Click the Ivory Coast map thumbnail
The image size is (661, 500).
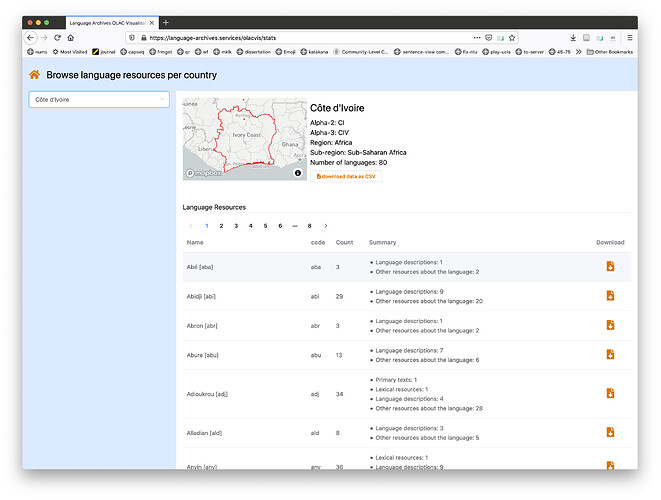[x=245, y=139]
